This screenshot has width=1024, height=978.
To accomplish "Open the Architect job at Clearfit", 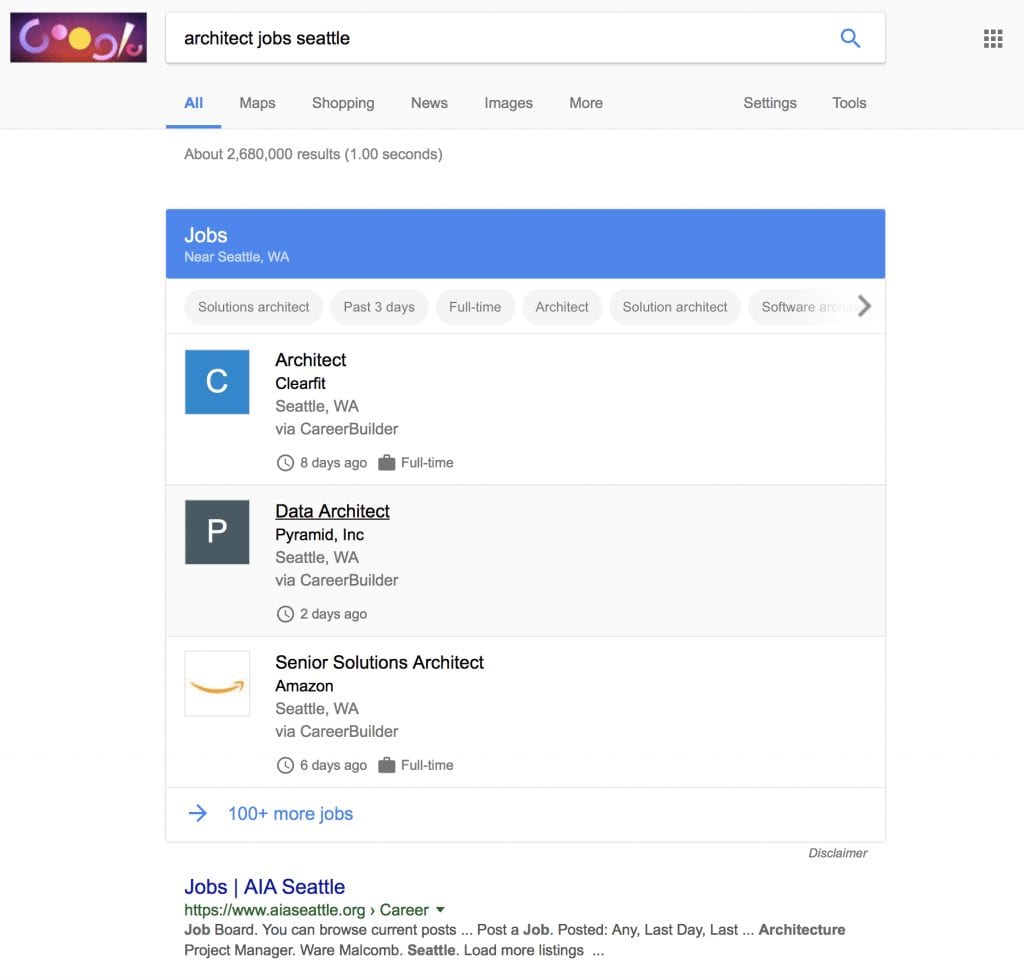I will [x=310, y=360].
